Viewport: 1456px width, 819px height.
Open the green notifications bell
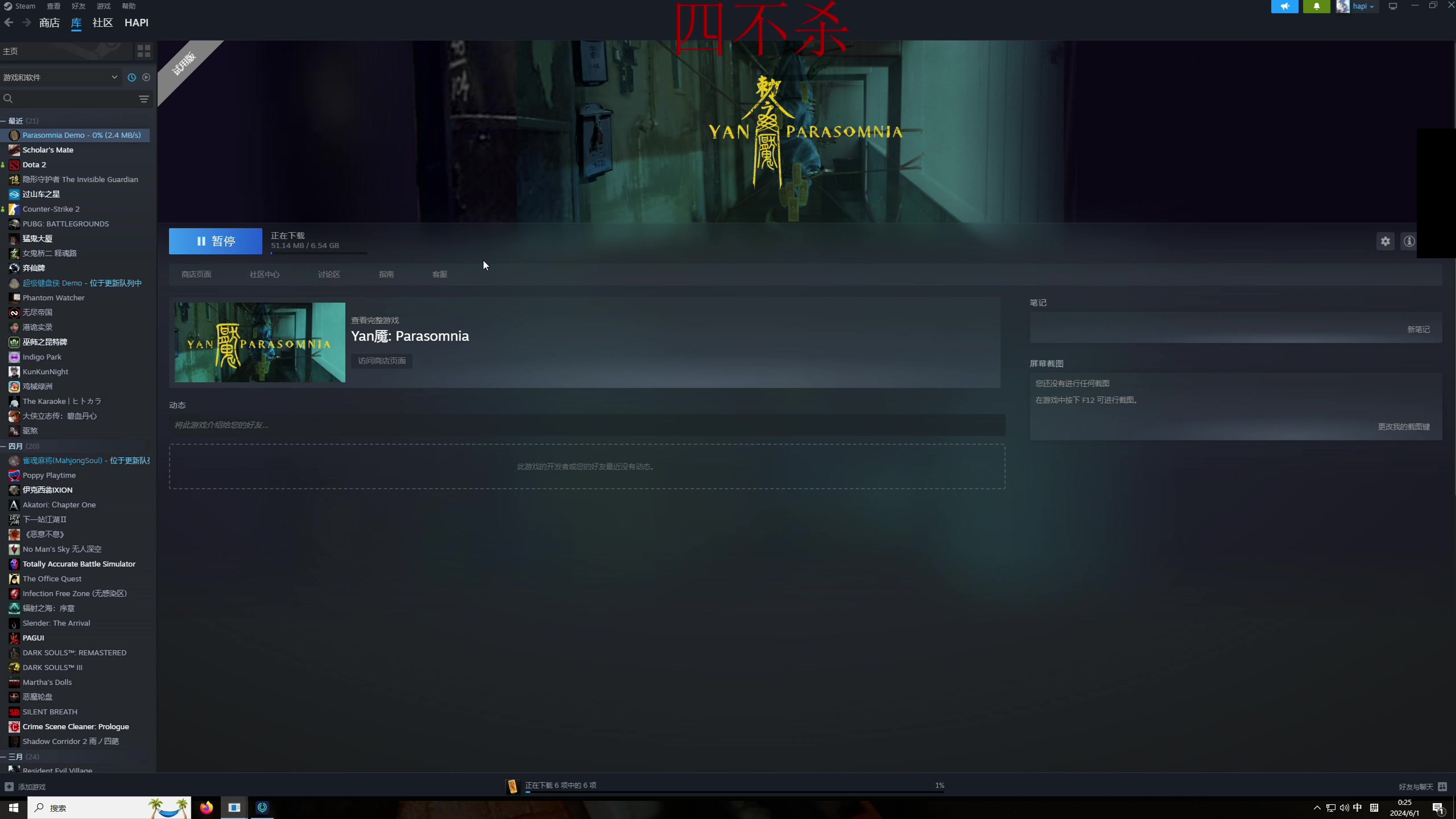click(x=1316, y=6)
